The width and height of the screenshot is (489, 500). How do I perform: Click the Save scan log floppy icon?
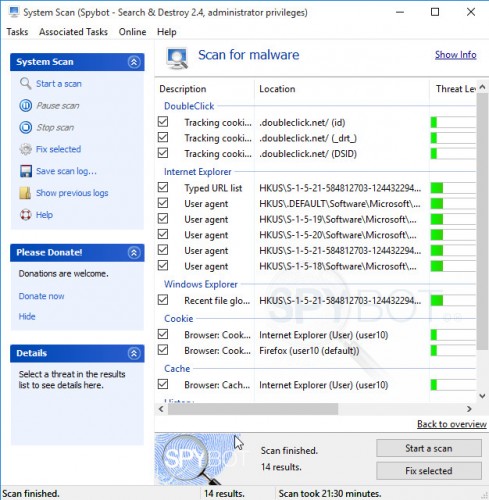[x=26, y=171]
